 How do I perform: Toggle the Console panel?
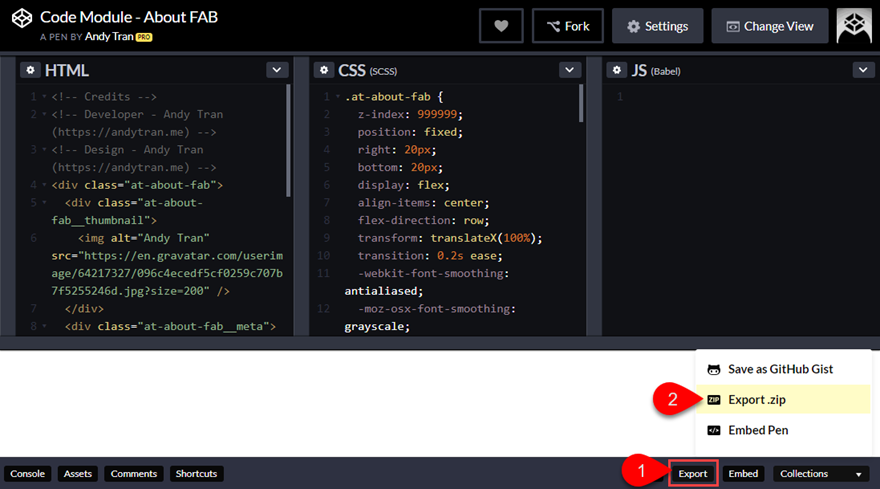27,474
